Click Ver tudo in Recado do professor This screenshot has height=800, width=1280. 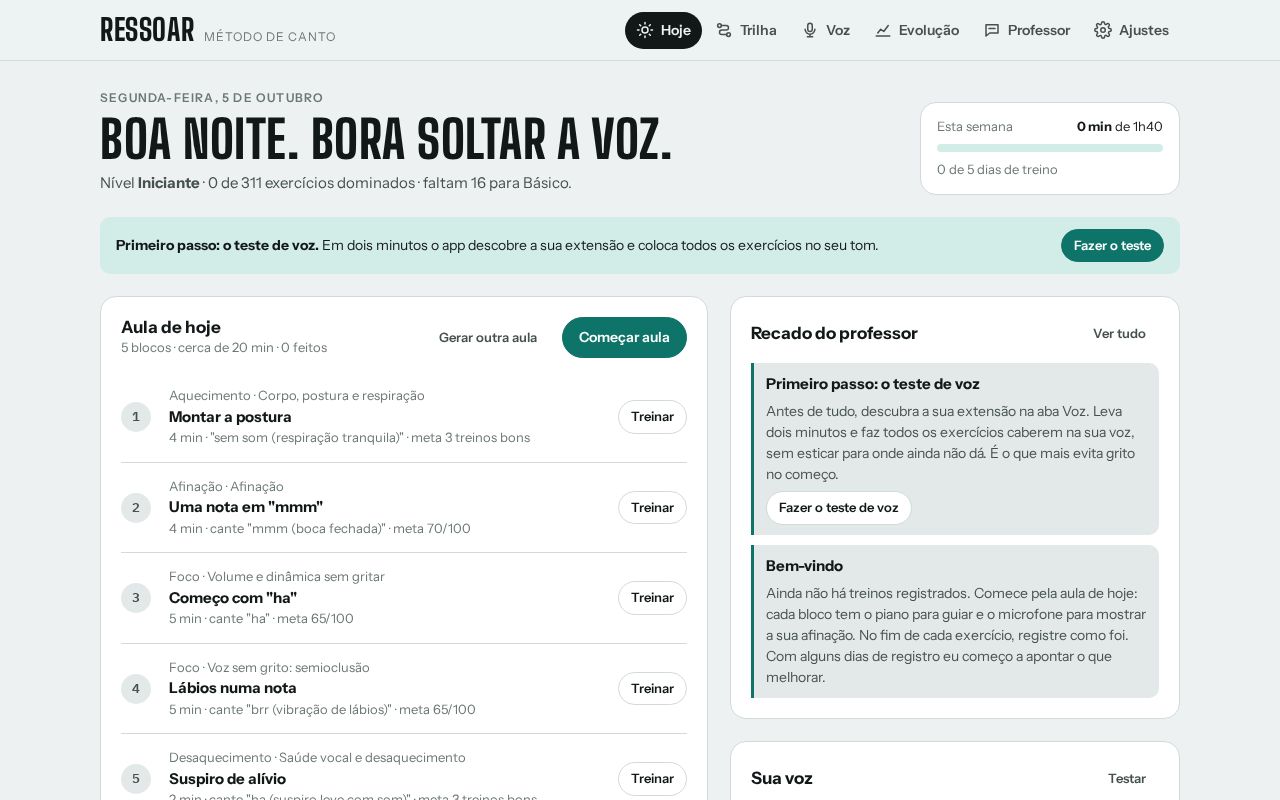(1119, 333)
